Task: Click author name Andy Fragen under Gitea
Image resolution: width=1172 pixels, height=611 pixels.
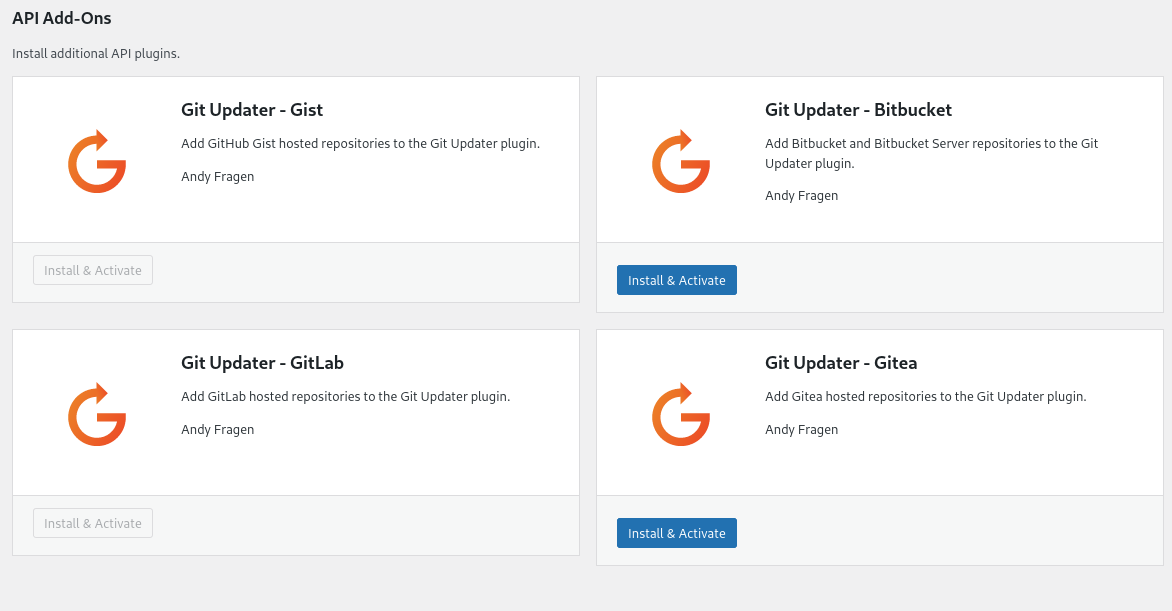Action: (x=801, y=429)
